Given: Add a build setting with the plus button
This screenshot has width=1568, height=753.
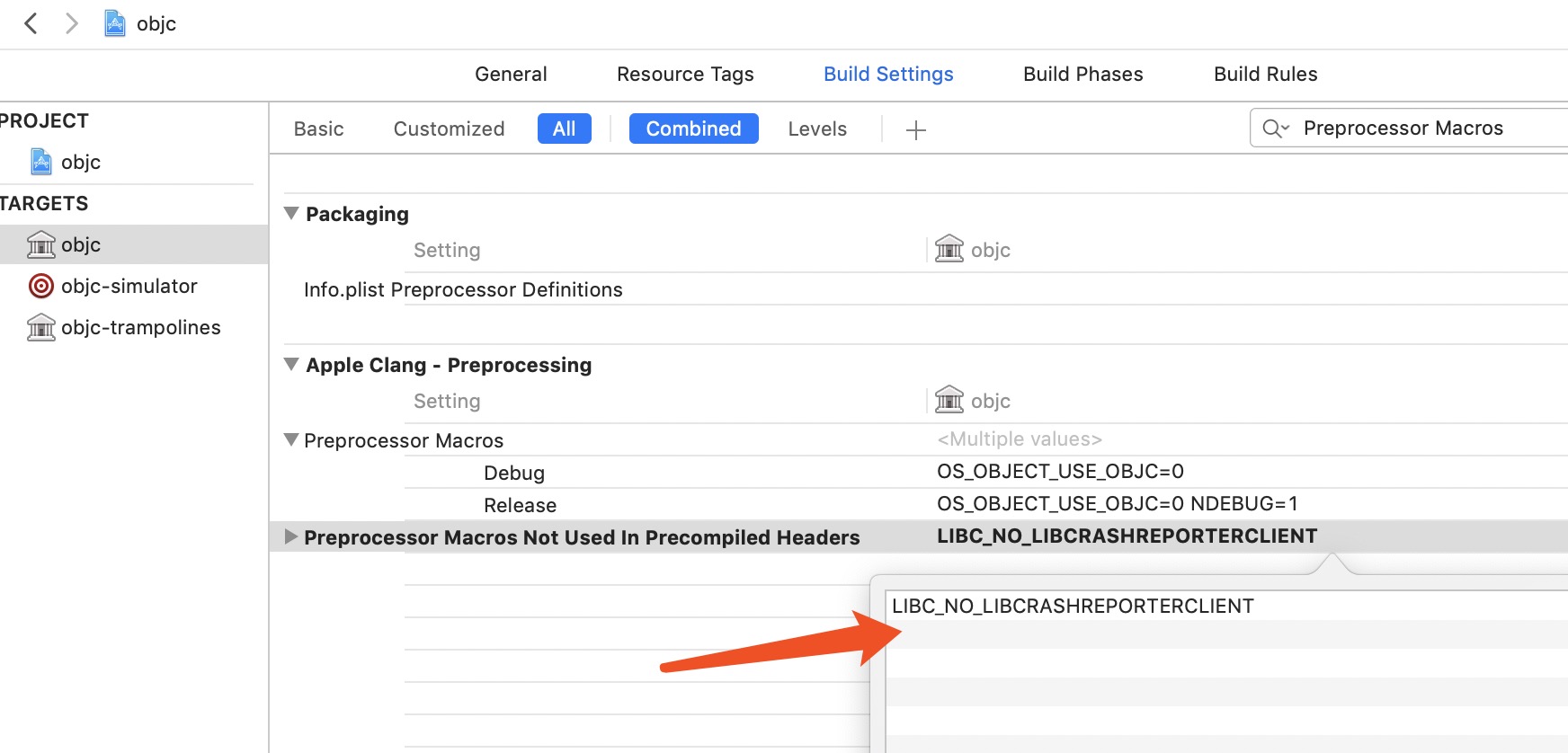Looking at the screenshot, I should [x=916, y=130].
